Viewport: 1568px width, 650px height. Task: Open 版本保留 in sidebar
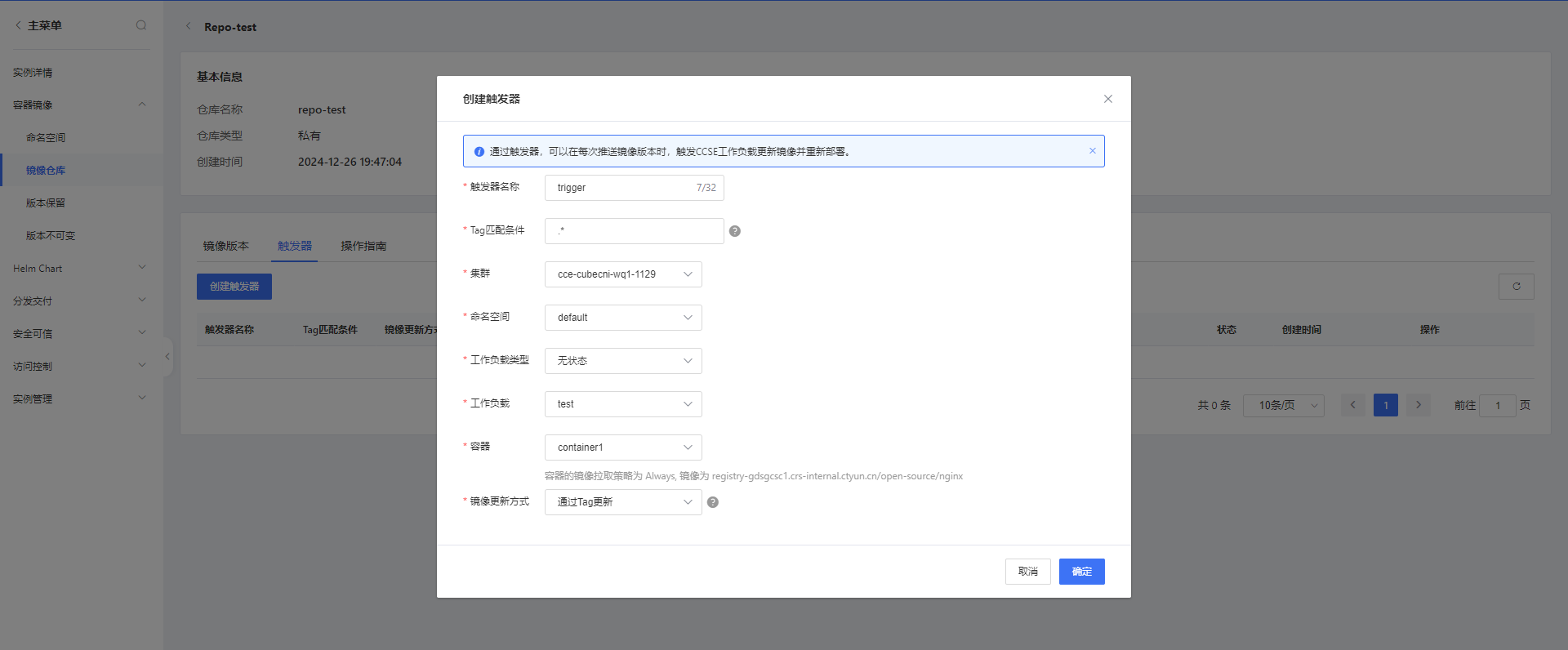click(x=46, y=203)
